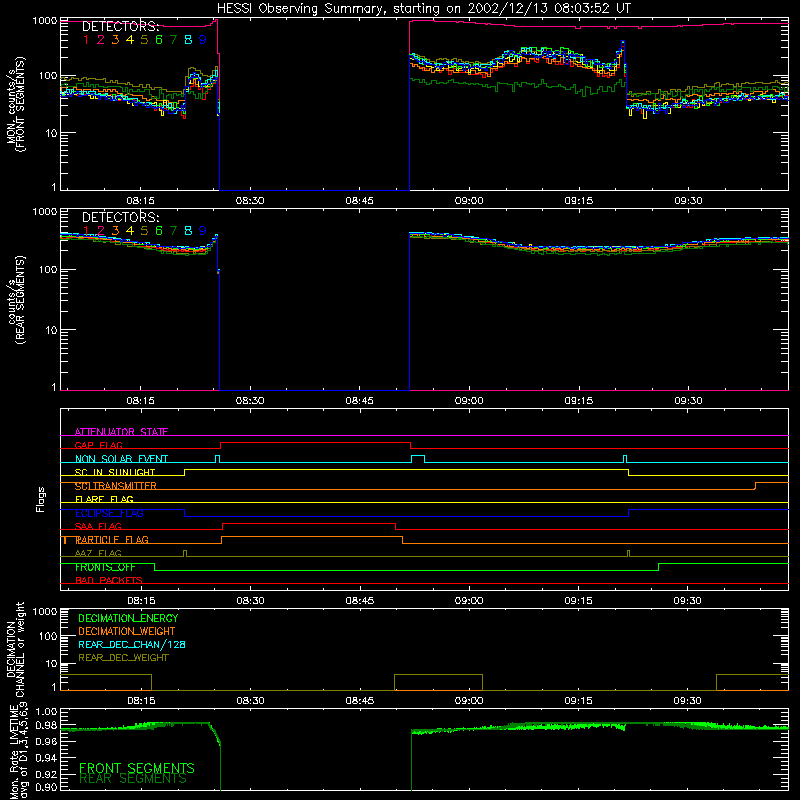
Task: Click the HESSI Observing Summary plot title
Action: pos(423,9)
